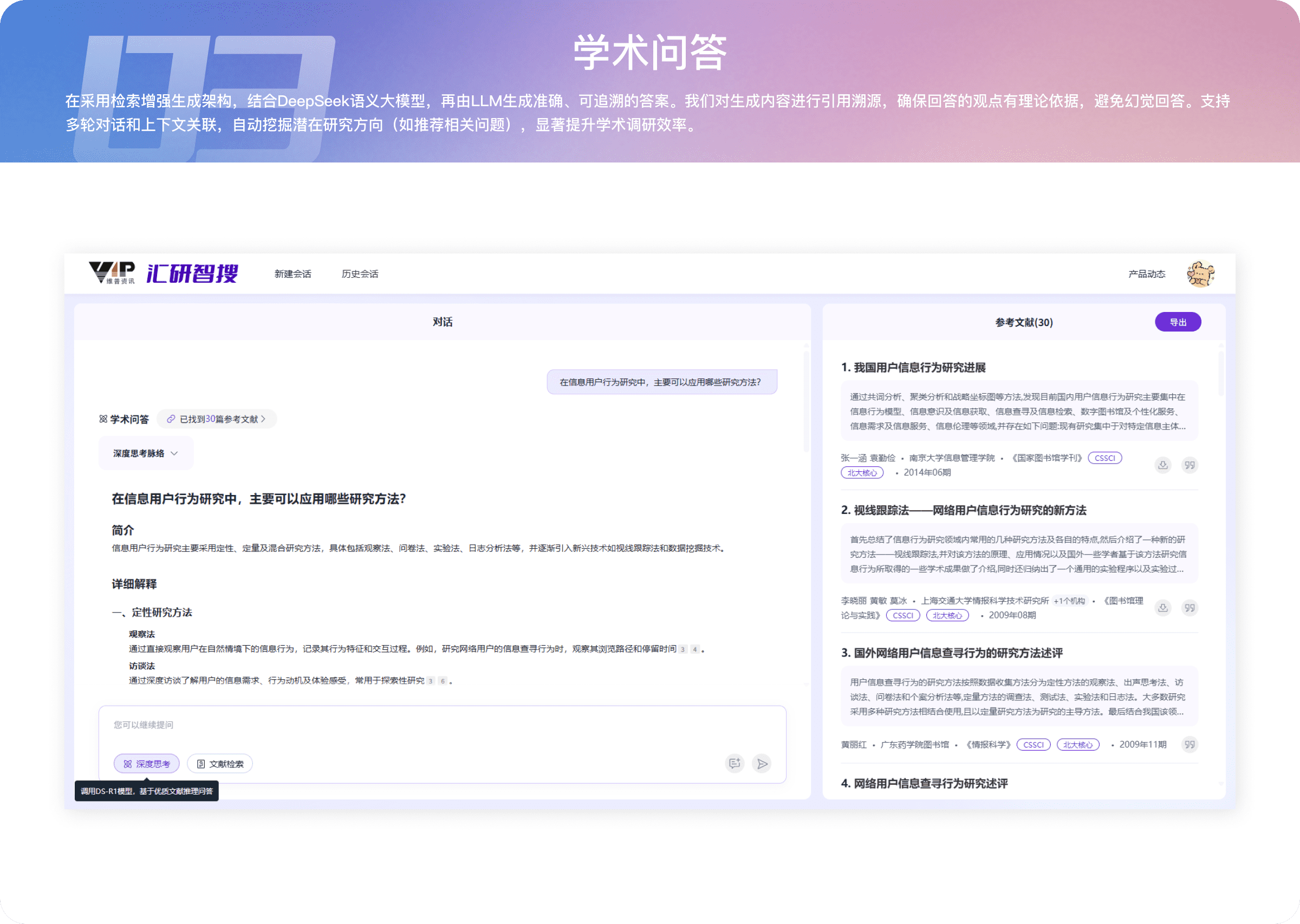Image resolution: width=1300 pixels, height=924 pixels.
Task: Click the references panel vertical scrollbar
Action: 1220,374
